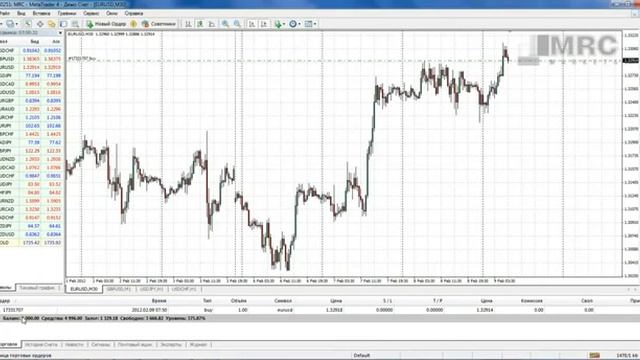
Task: Switch chart to bar chart mode
Action: coord(188,24)
